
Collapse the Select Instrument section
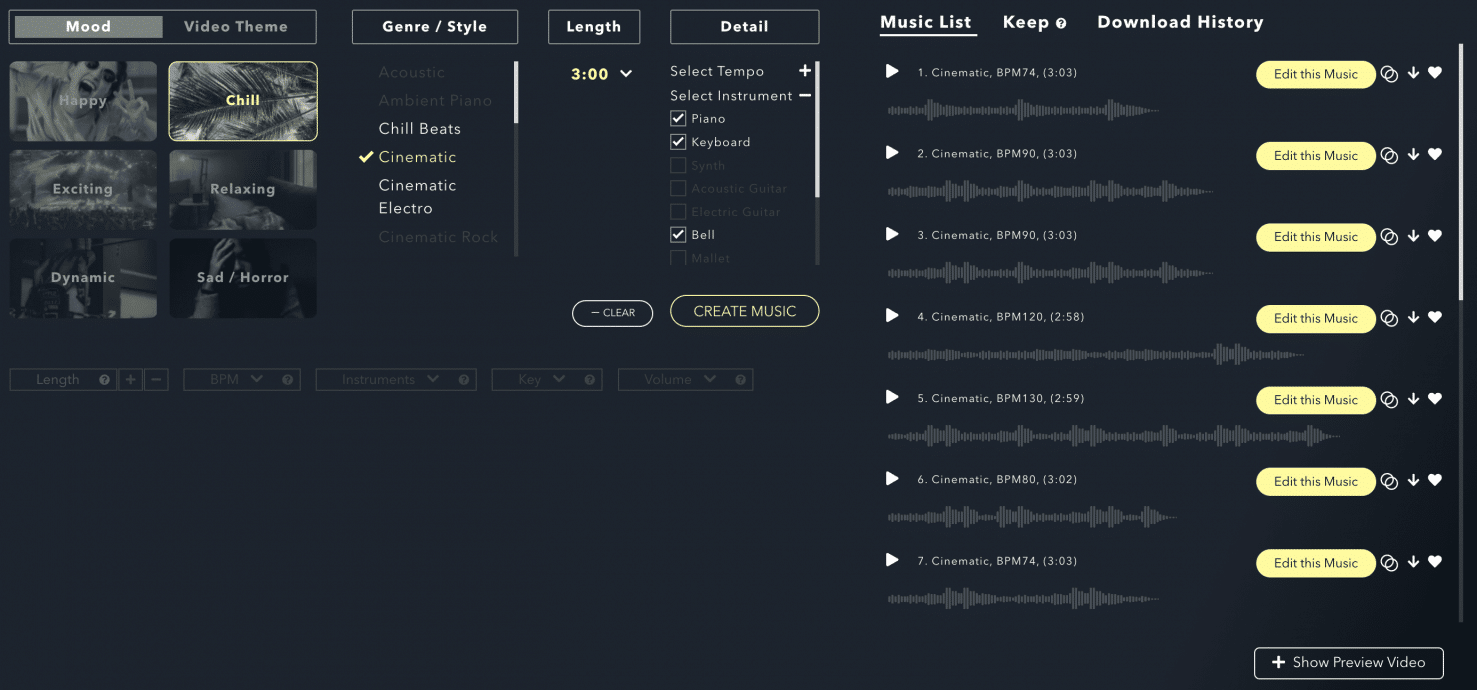[x=805, y=95]
